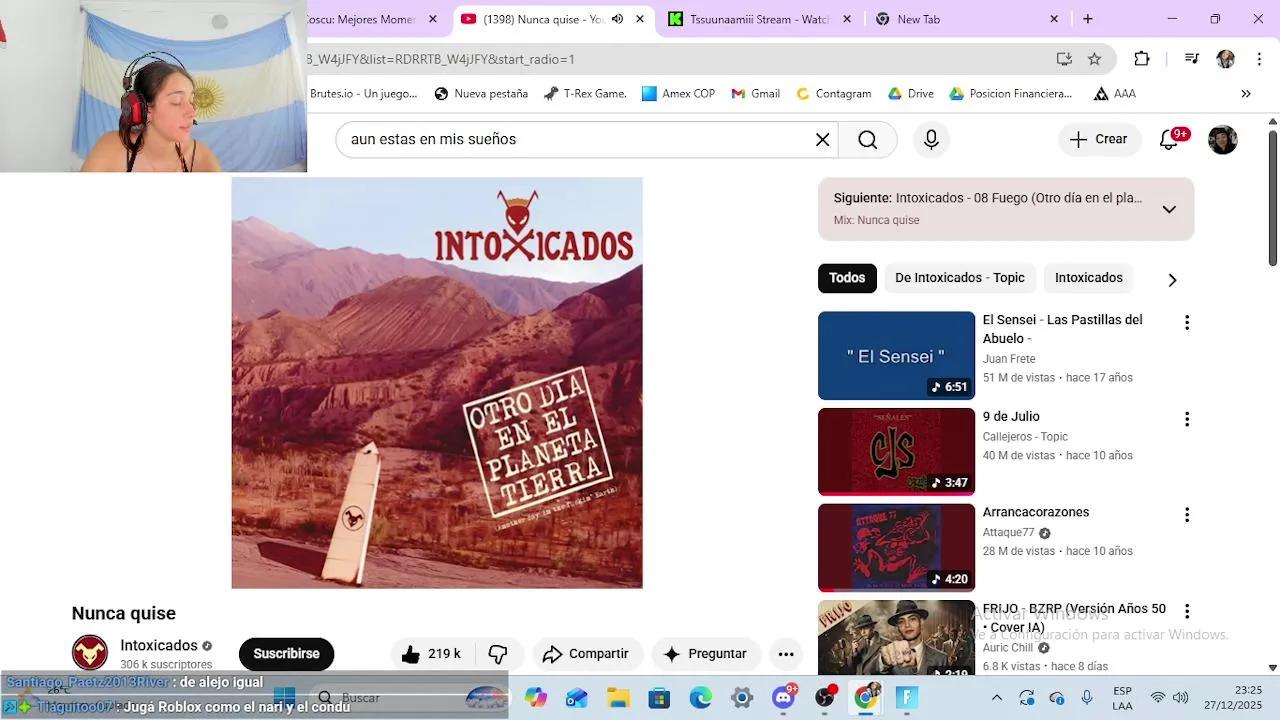Open Settings gear from the taskbar
The height and width of the screenshot is (720, 1280).
point(742,697)
